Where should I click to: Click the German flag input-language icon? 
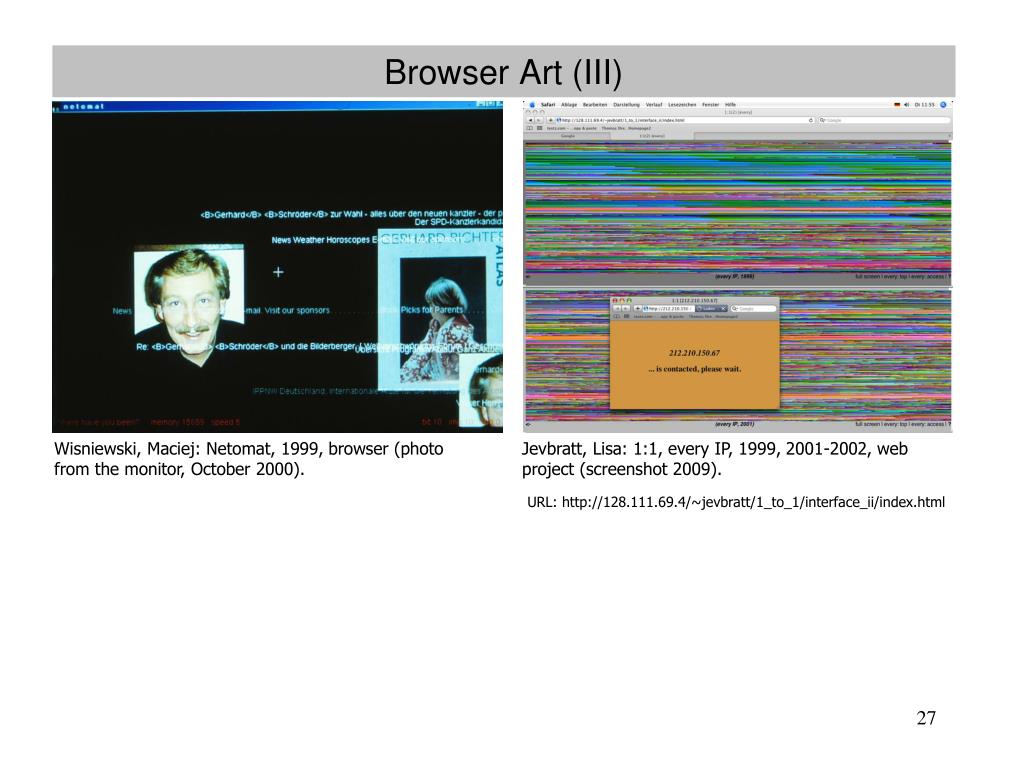(x=897, y=104)
